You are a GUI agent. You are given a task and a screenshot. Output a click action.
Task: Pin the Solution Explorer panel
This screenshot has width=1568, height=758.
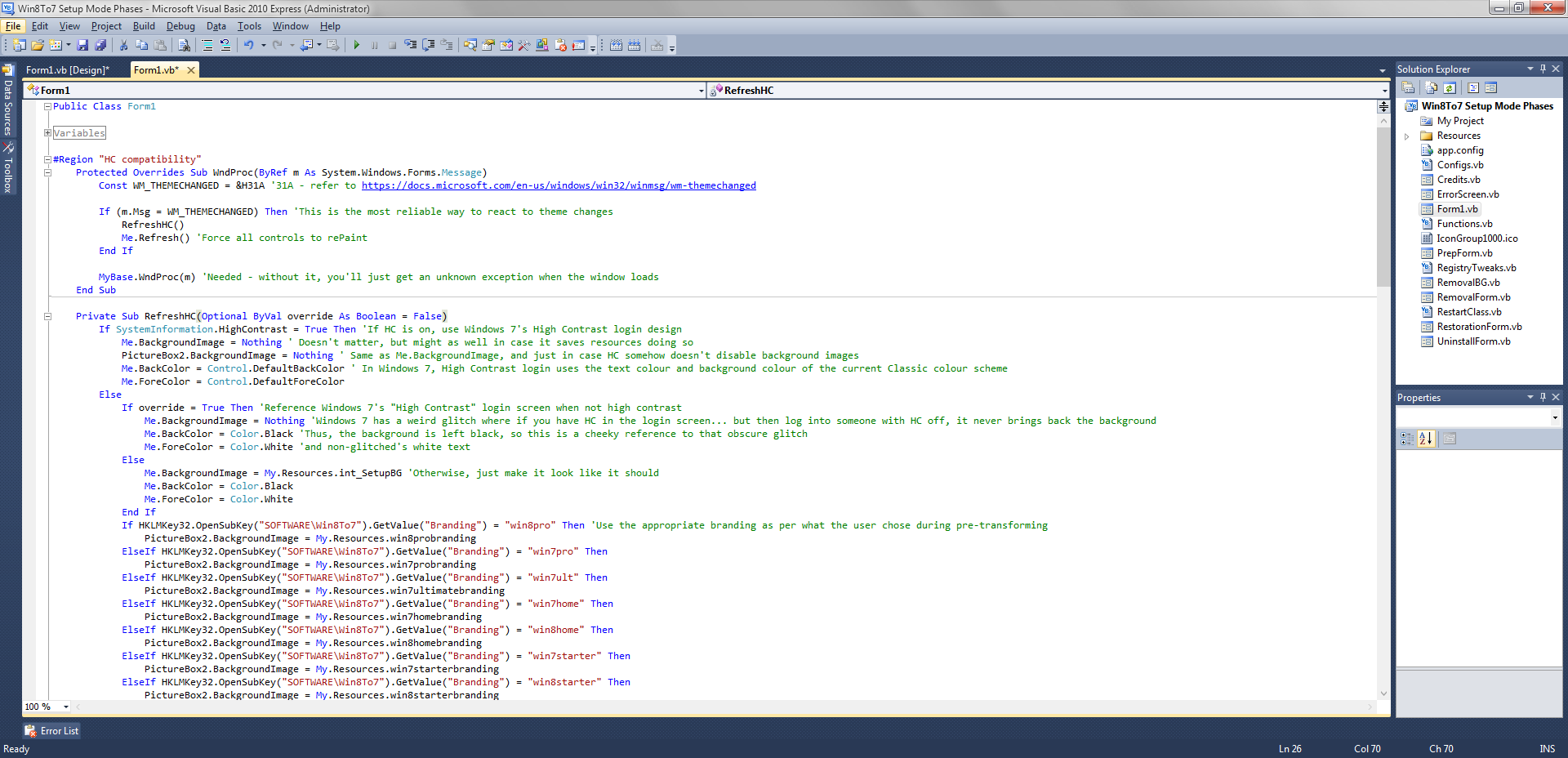pos(1543,69)
